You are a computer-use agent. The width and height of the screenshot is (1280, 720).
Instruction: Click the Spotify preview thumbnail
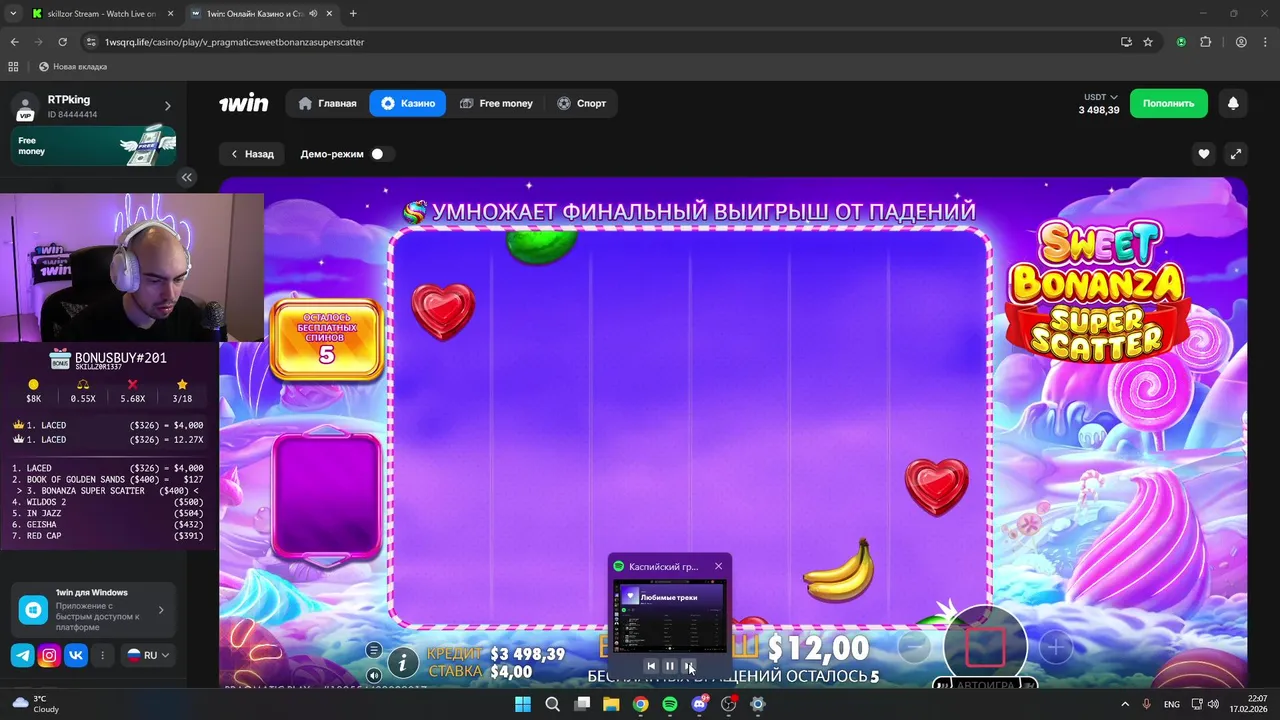point(670,617)
